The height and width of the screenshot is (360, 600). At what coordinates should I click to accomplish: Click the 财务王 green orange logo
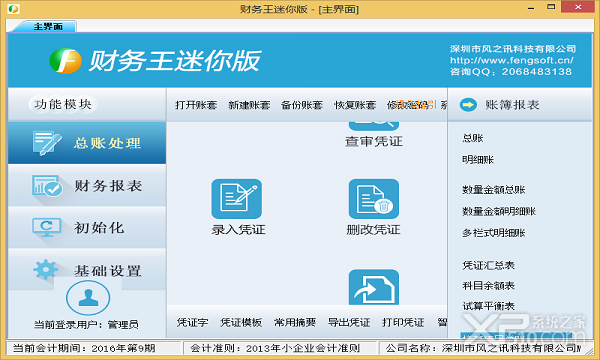coord(65,60)
